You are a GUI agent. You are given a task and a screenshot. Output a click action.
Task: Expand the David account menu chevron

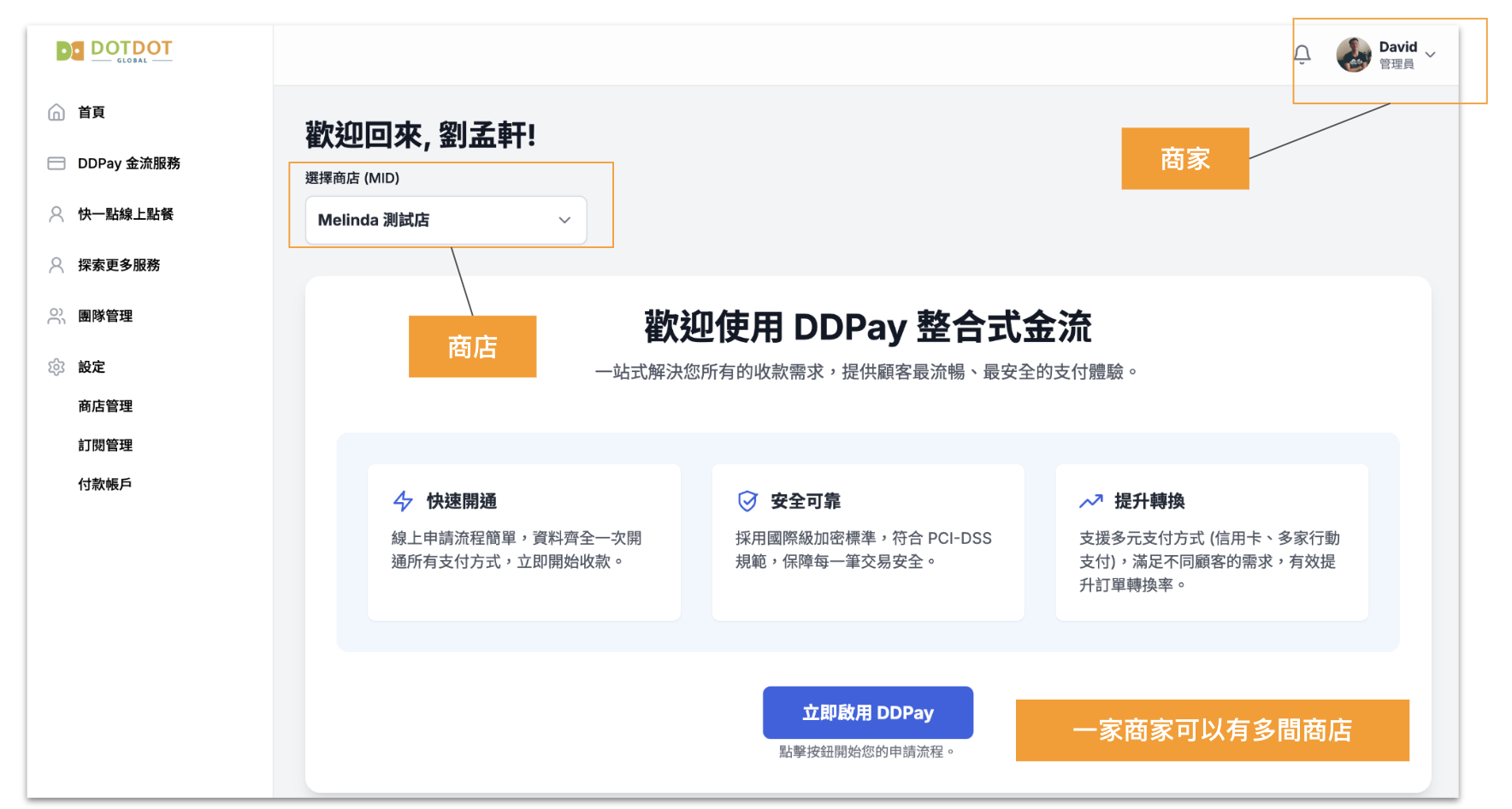[1430, 55]
